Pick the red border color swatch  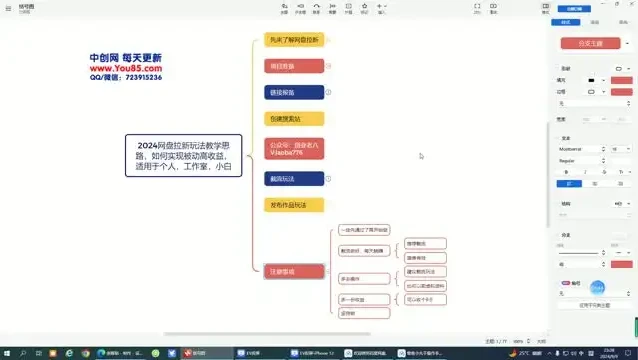[x=621, y=92]
